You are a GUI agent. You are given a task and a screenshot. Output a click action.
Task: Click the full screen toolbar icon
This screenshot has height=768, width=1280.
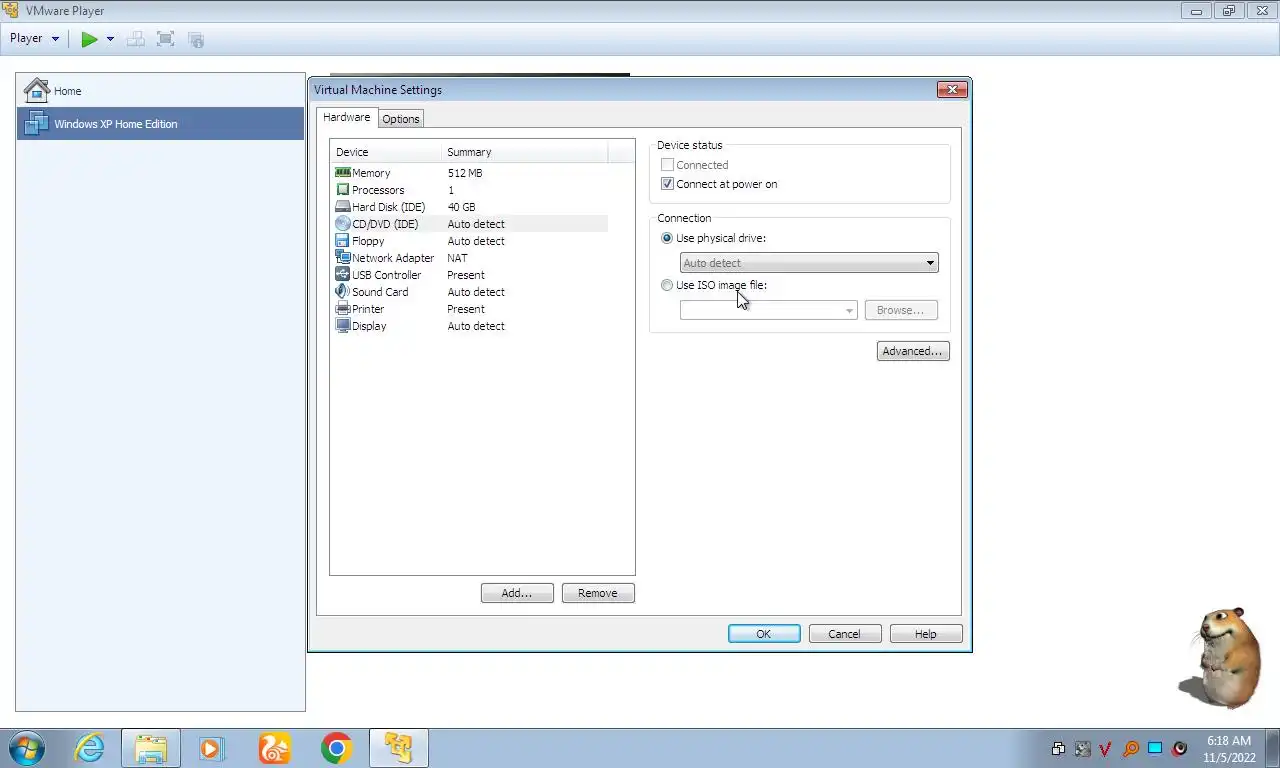point(166,39)
